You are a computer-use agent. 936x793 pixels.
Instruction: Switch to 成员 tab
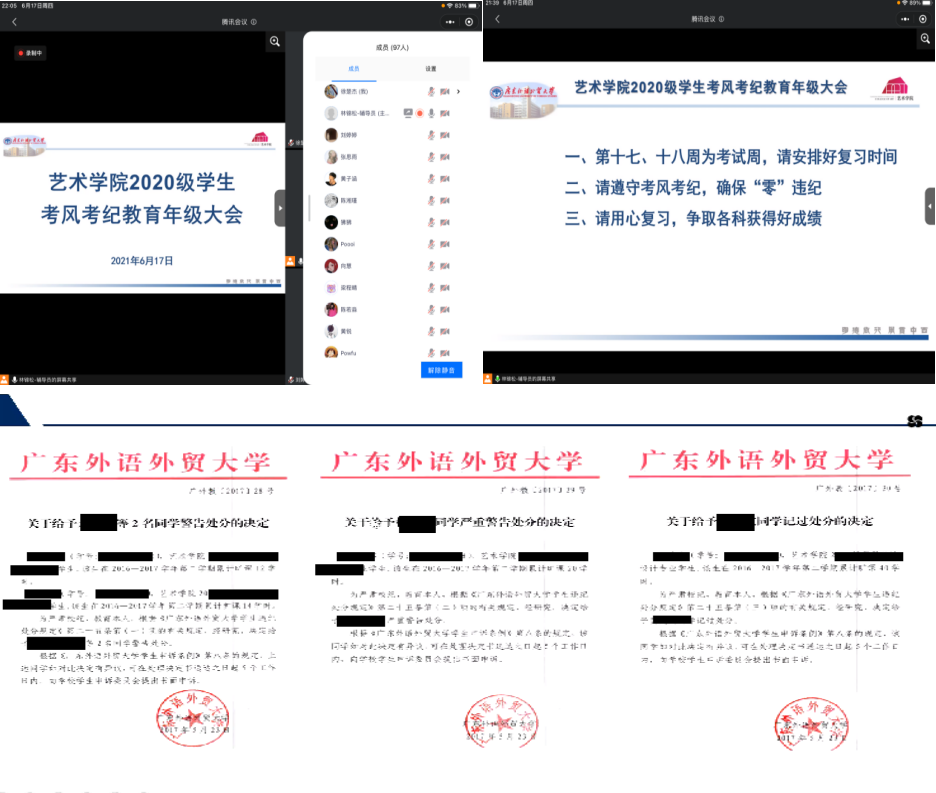pyautogui.click(x=353, y=69)
